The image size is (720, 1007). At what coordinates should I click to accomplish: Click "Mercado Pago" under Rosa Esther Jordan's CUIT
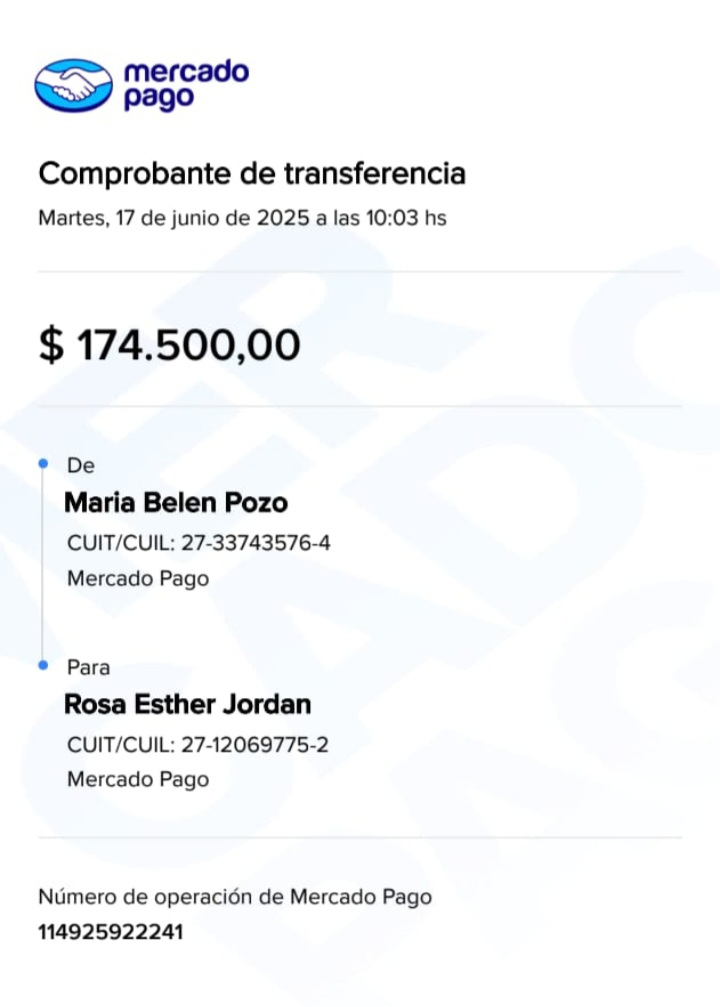pyautogui.click(x=138, y=779)
